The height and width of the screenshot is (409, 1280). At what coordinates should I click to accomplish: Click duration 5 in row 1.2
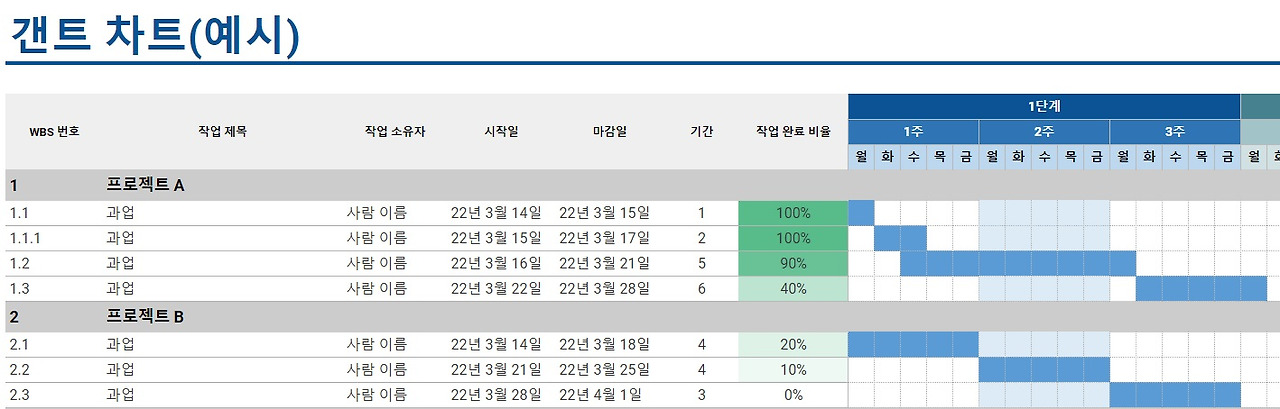[702, 263]
